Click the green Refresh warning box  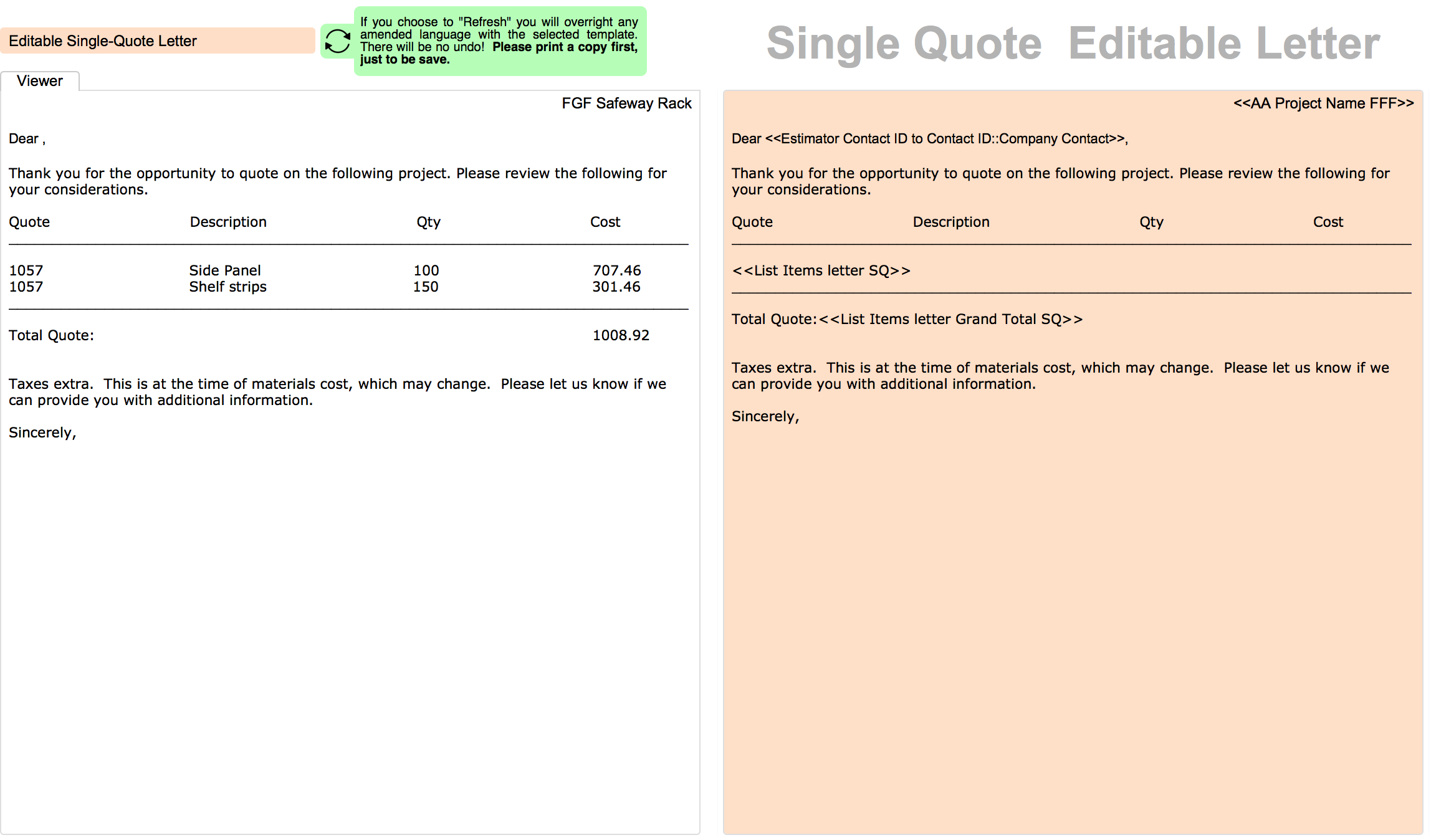(500, 41)
